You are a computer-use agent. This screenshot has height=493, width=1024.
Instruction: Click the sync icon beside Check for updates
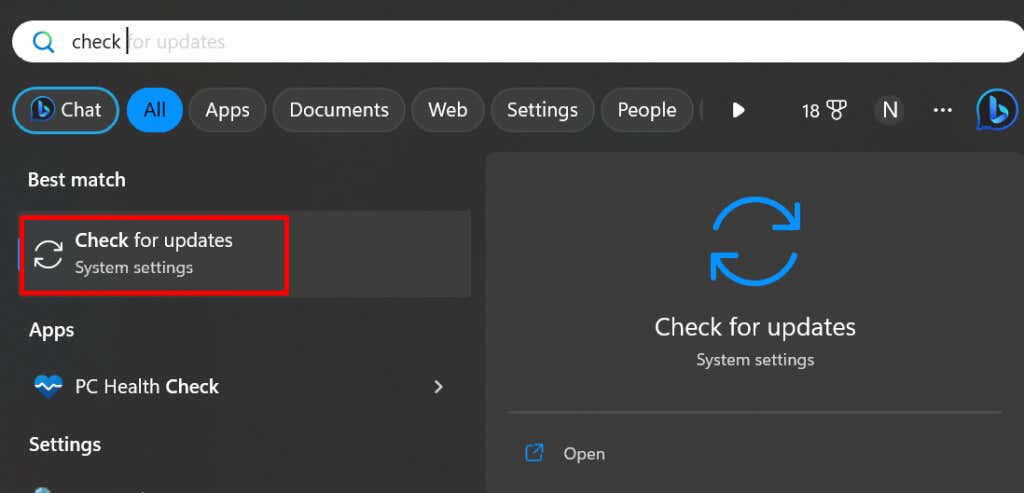pyautogui.click(x=49, y=254)
